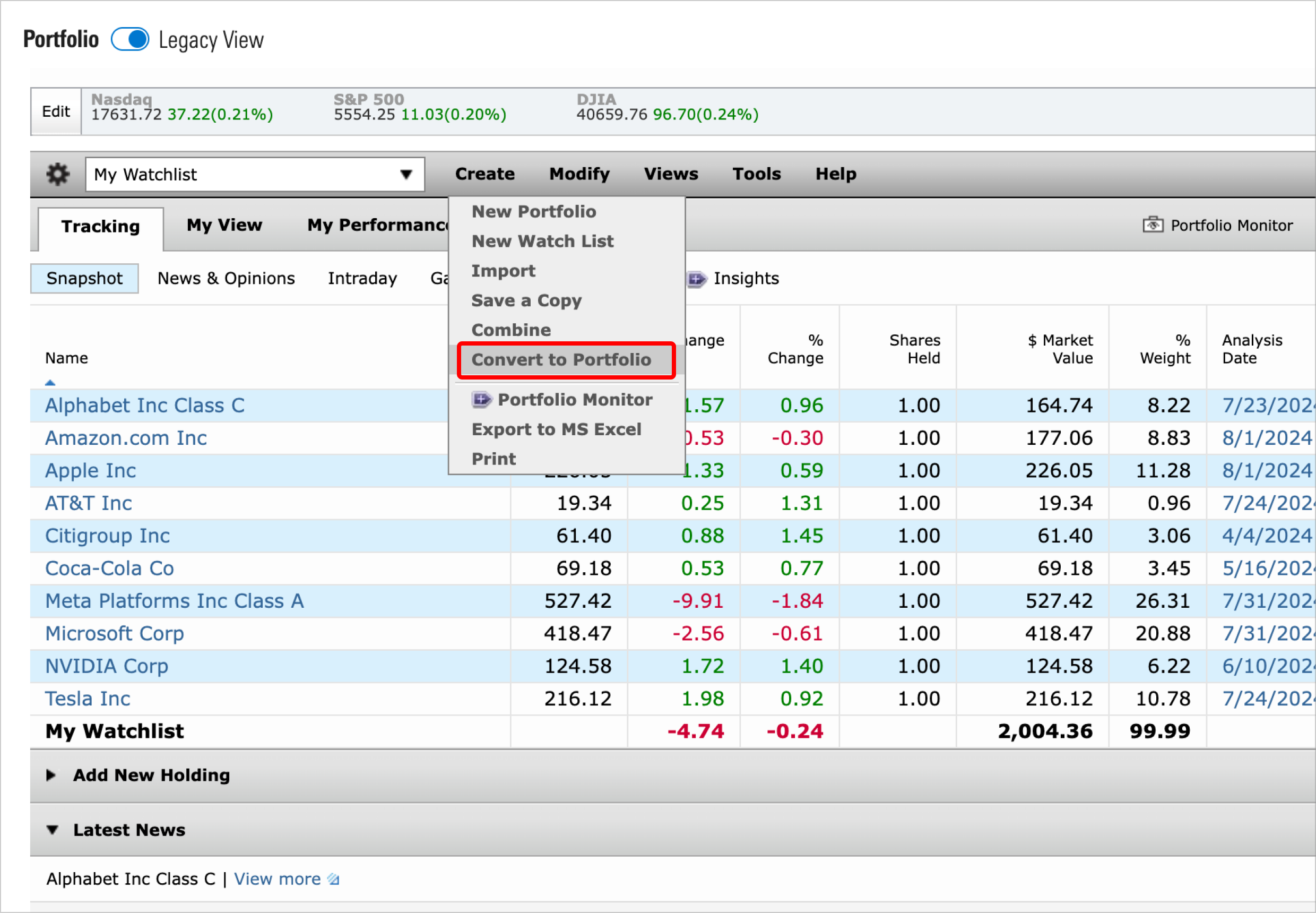Choose Import from the Create menu

click(503, 271)
